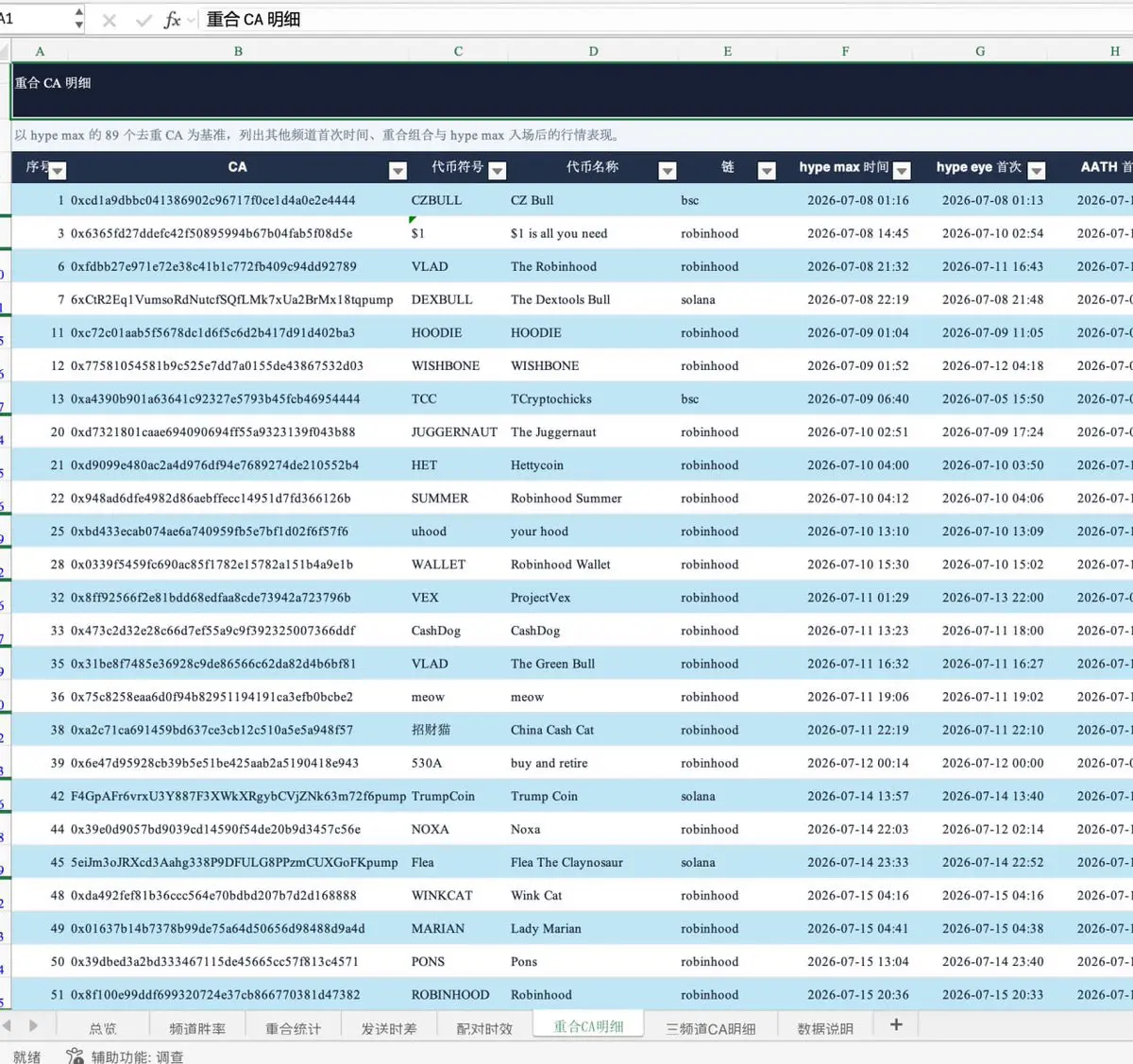The image size is (1133, 1064).
Task: Click the 辅助功能: 调查 status text
Action: pyautogui.click(x=138, y=1056)
